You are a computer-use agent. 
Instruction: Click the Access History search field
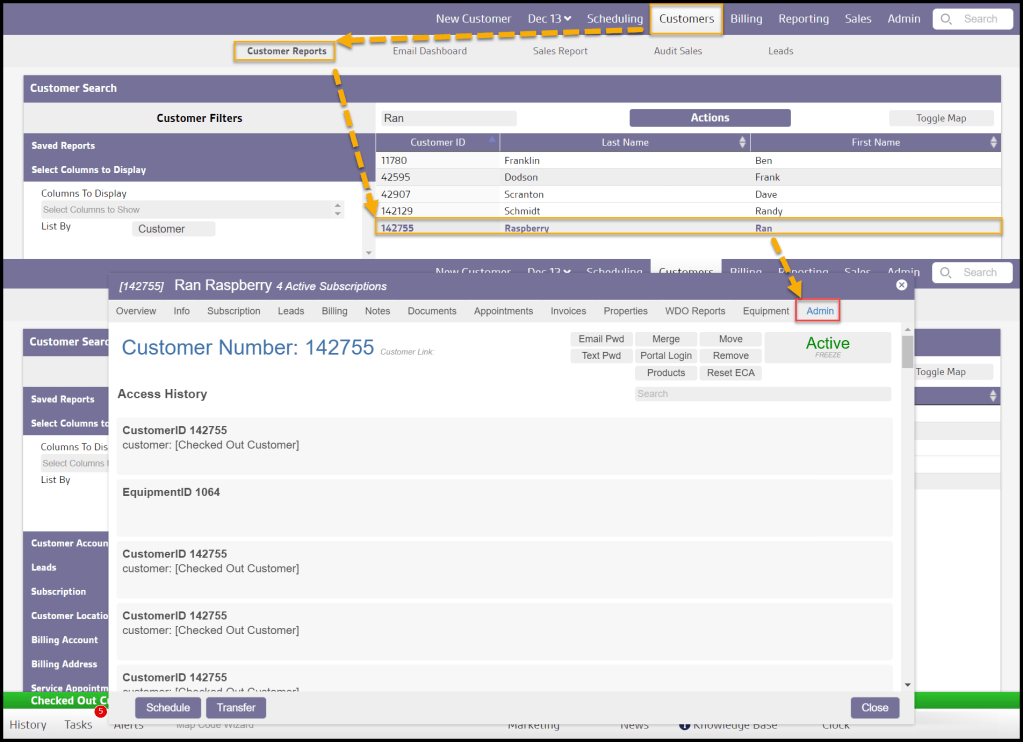pos(762,394)
